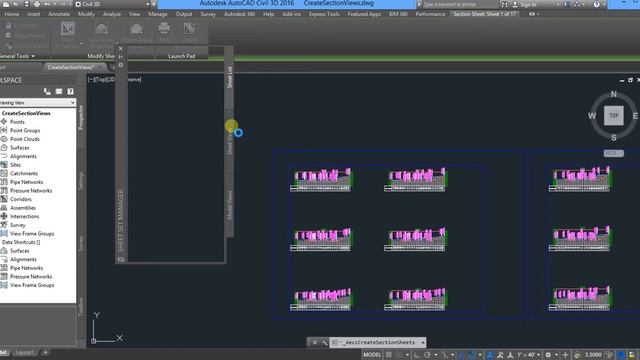Click the N compass direction on ViewCube
Image resolution: width=640 pixels, height=360 pixels.
613,94
